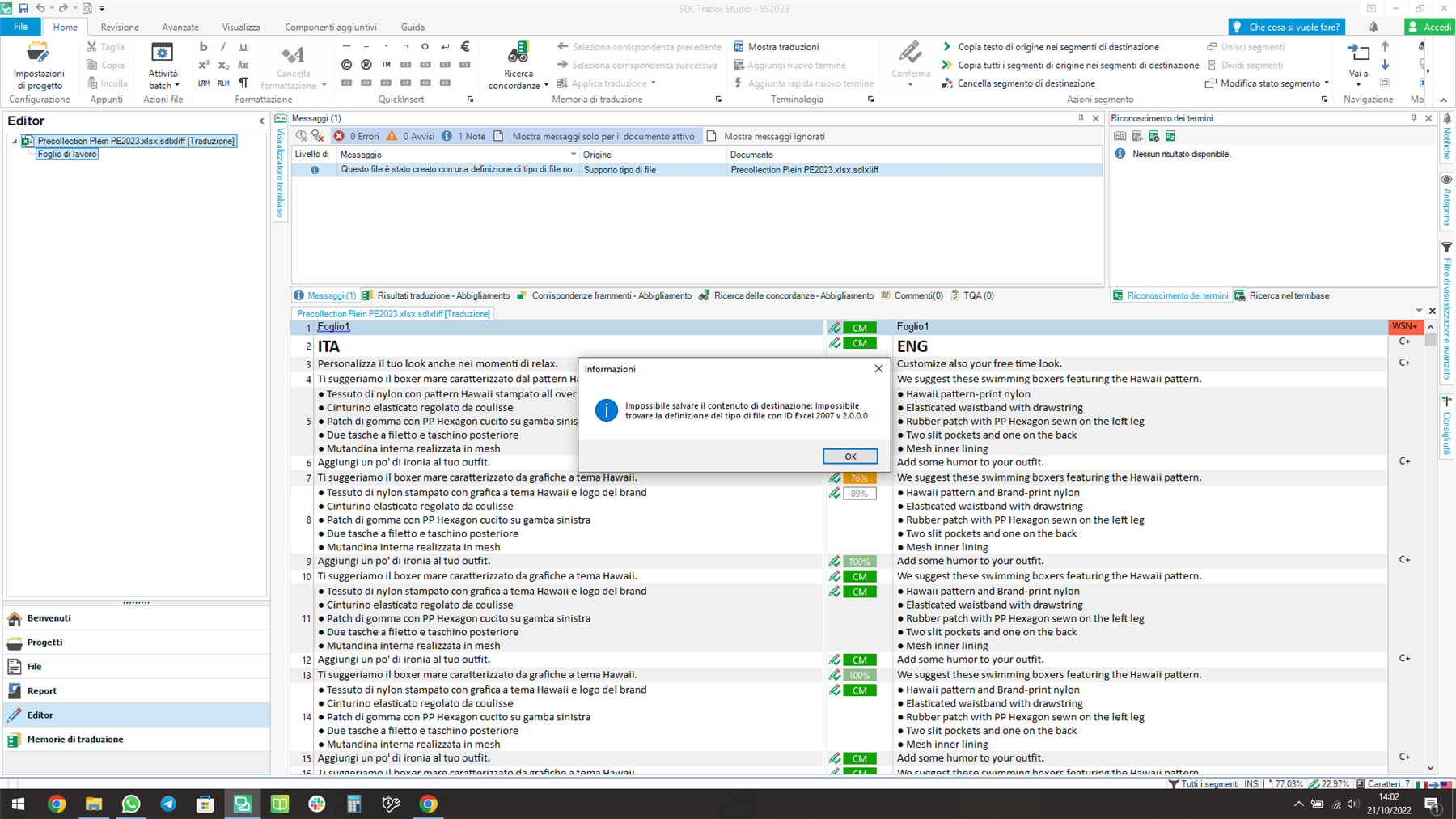Open the termbase viewer in Riconoscimento dei termini

(1120, 136)
